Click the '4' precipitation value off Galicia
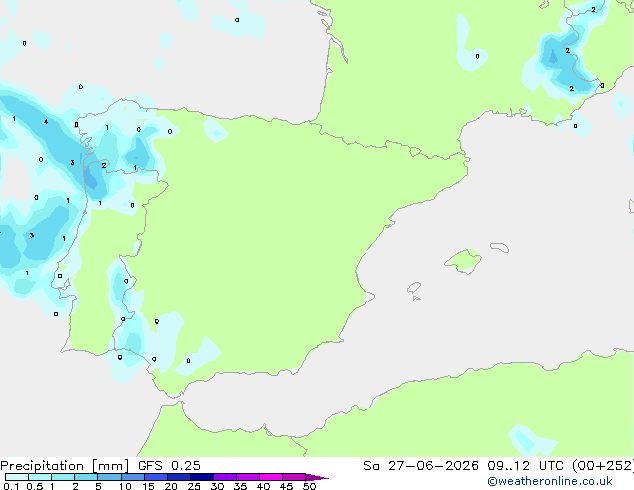 (x=46, y=121)
